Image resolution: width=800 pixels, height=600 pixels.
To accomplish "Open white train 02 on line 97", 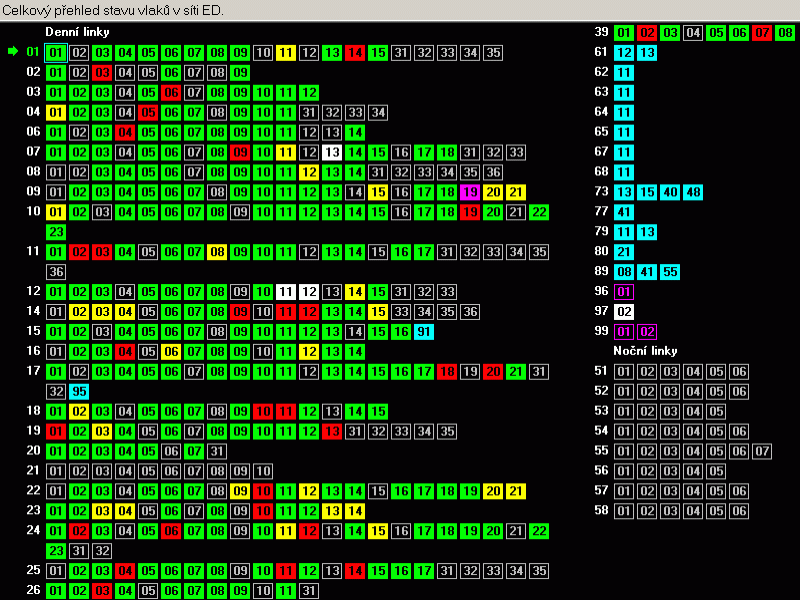I will [624, 311].
